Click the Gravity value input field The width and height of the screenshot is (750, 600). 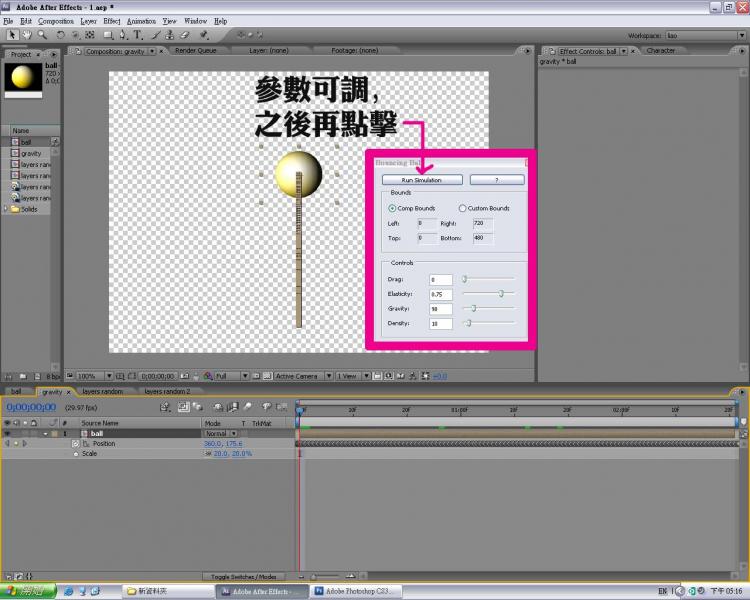441,309
